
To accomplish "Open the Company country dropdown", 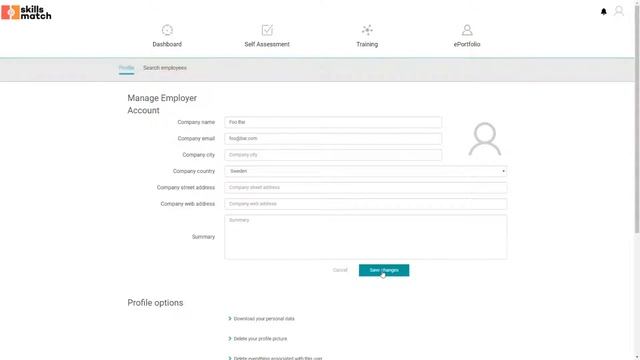I will click(x=366, y=171).
